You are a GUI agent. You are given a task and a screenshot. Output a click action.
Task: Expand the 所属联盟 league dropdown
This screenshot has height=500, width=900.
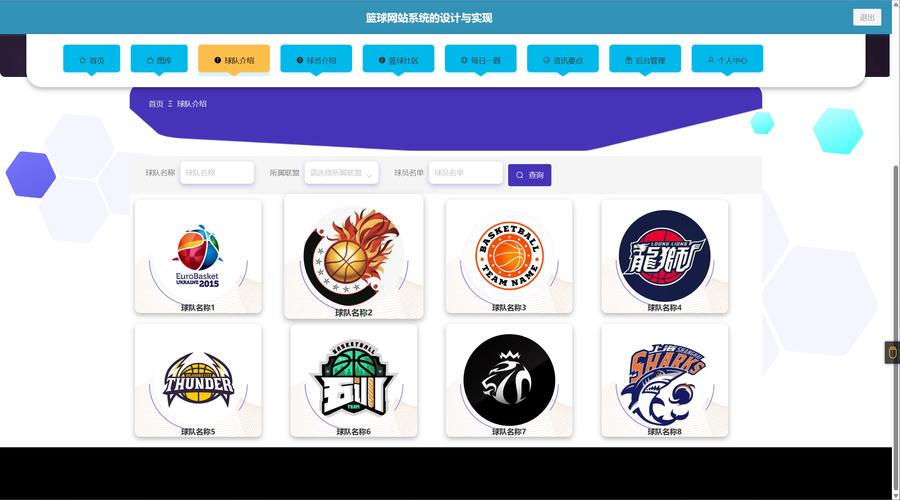pos(342,173)
